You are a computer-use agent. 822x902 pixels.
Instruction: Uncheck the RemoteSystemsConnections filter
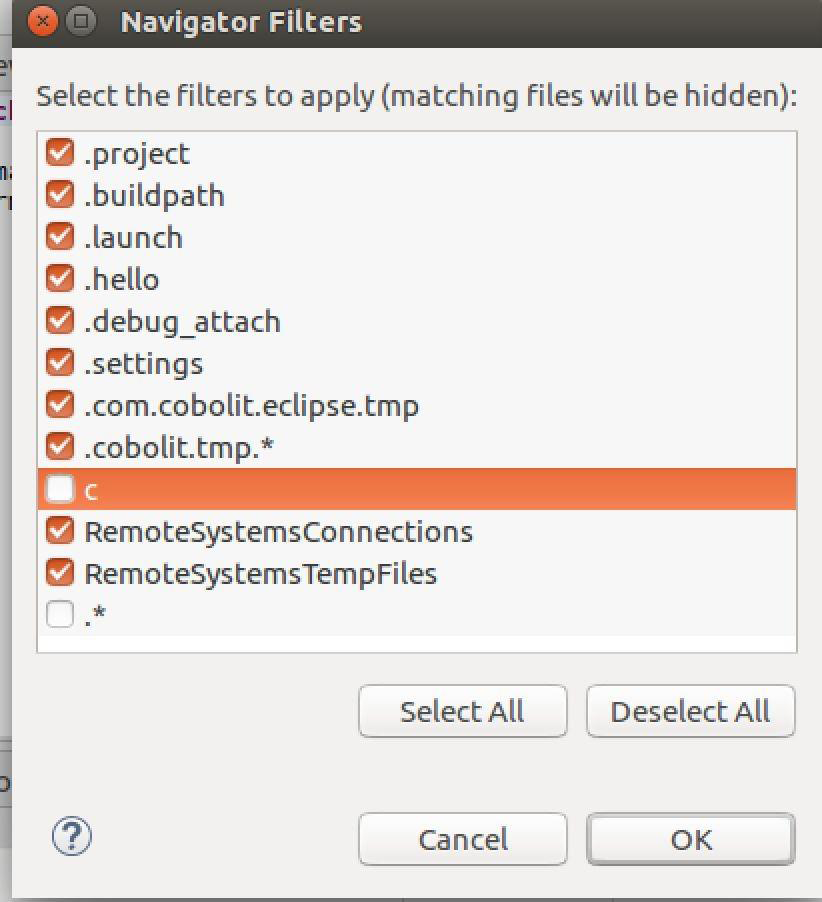click(58, 531)
